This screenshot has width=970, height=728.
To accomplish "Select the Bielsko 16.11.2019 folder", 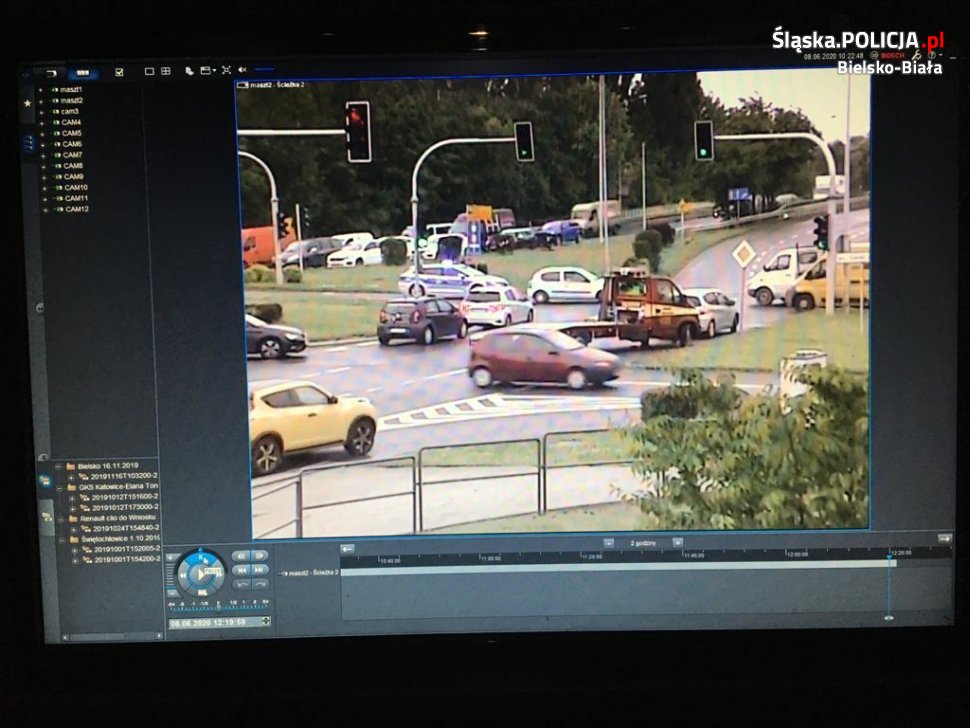I will point(108,466).
